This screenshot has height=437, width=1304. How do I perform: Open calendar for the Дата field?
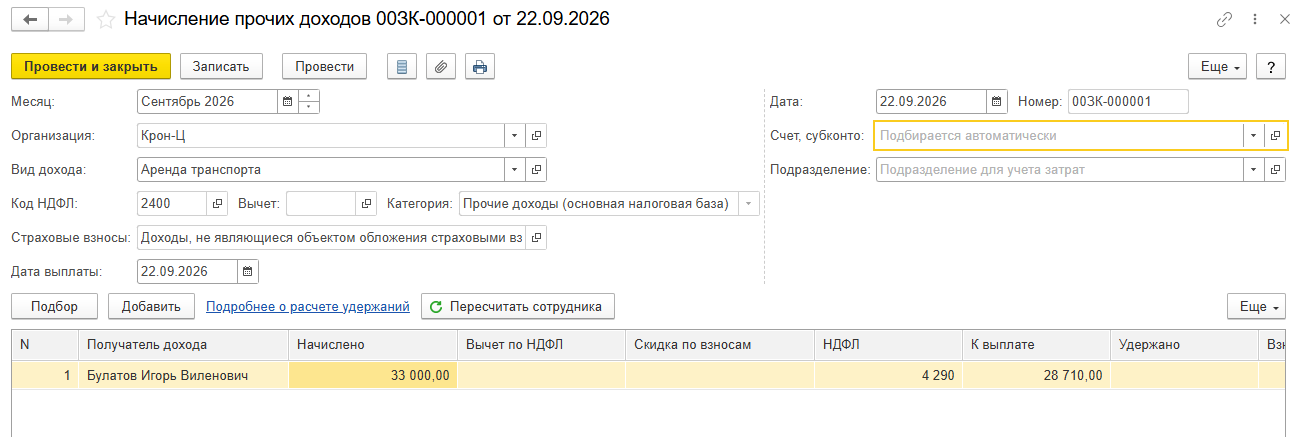pyautogui.click(x=997, y=101)
